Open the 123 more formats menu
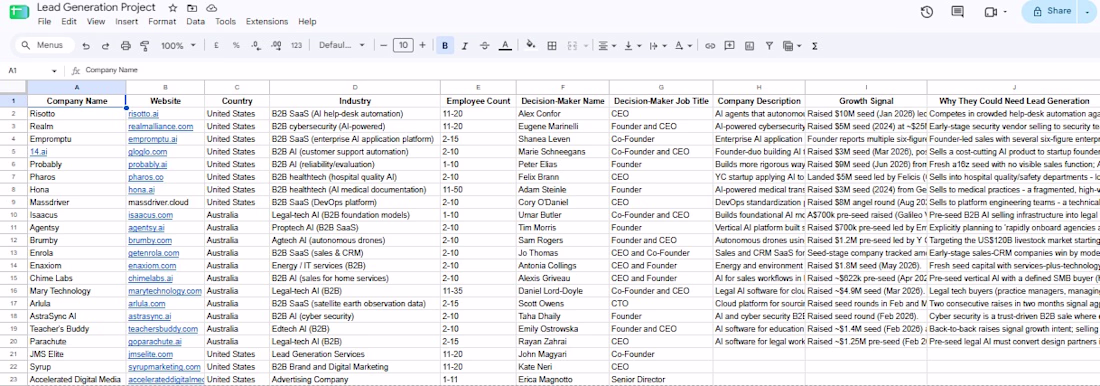This screenshot has width=1100, height=386. pyautogui.click(x=296, y=46)
